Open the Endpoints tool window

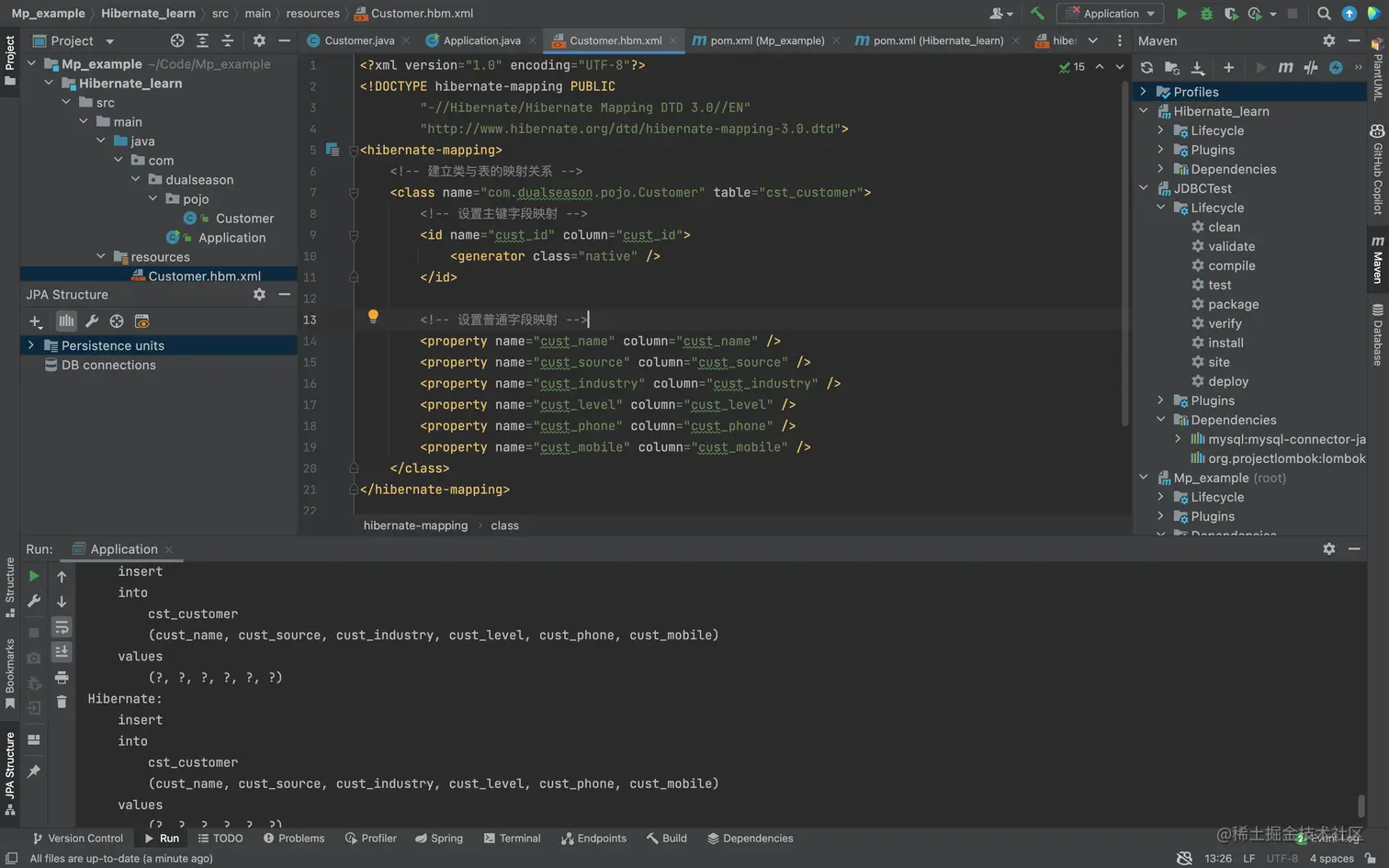tap(593, 838)
